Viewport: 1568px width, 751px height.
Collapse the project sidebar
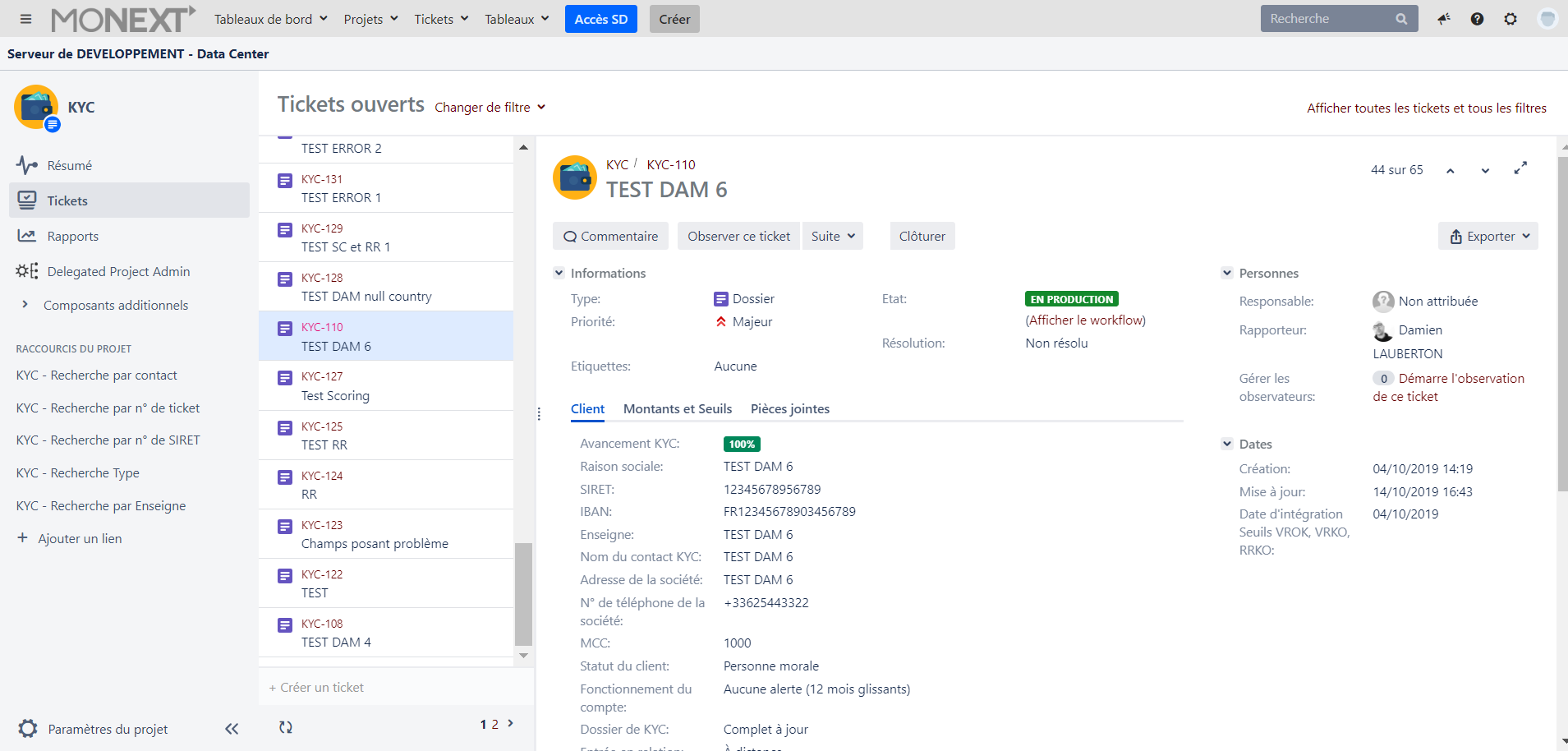click(x=232, y=729)
